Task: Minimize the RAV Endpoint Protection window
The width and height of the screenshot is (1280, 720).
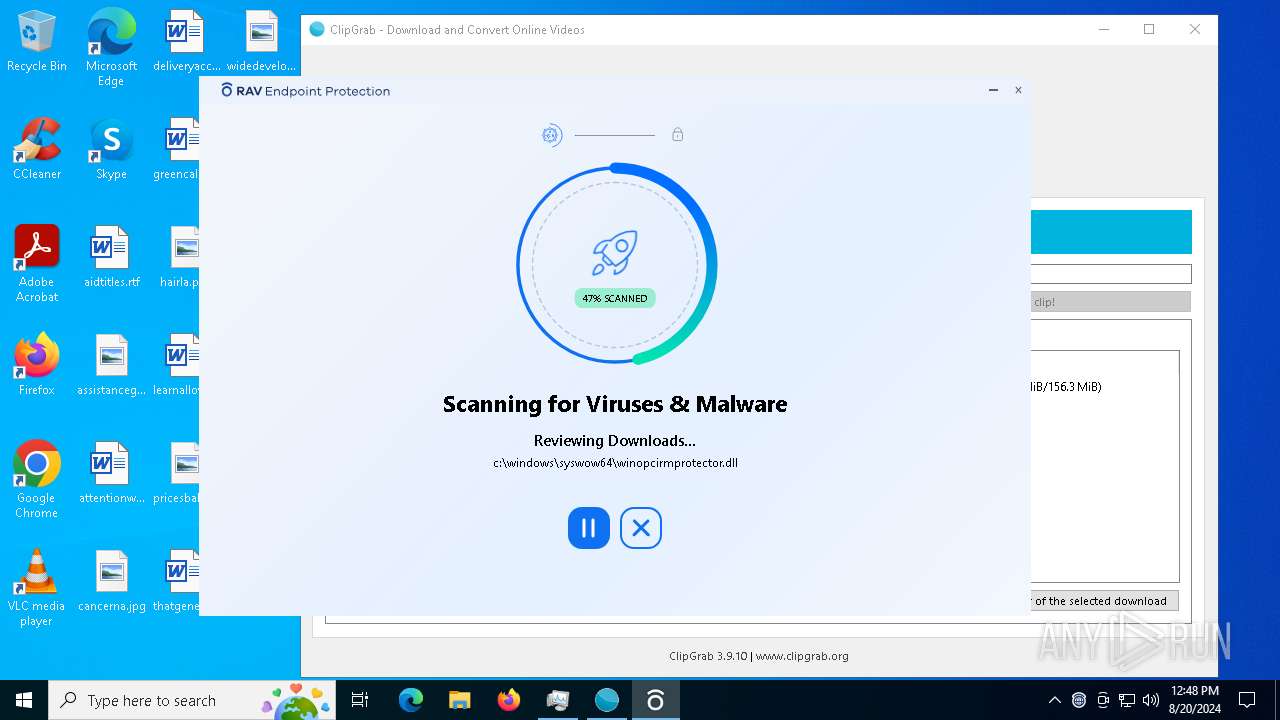Action: pyautogui.click(x=993, y=90)
